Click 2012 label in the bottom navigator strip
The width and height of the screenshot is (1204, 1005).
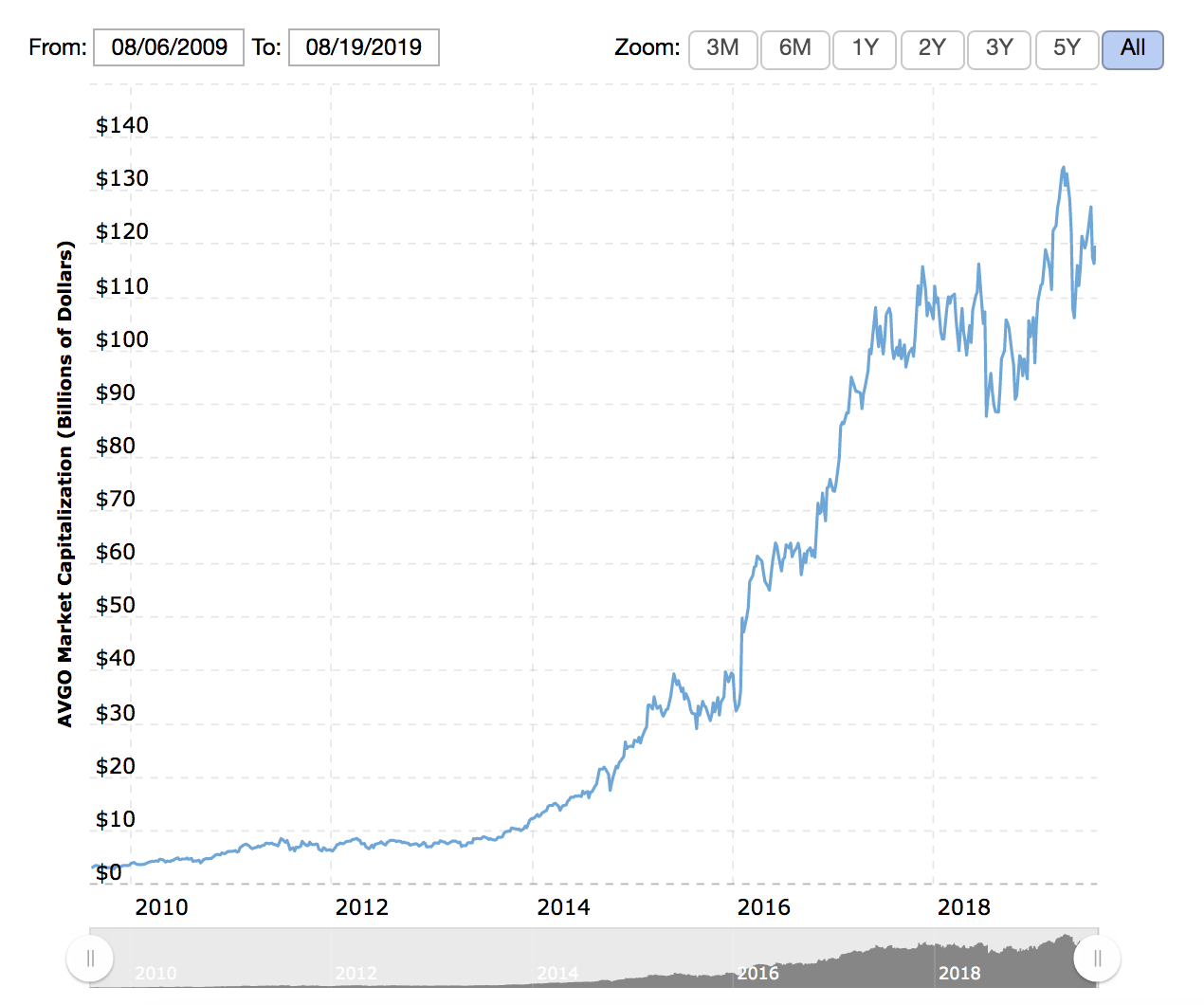356,974
